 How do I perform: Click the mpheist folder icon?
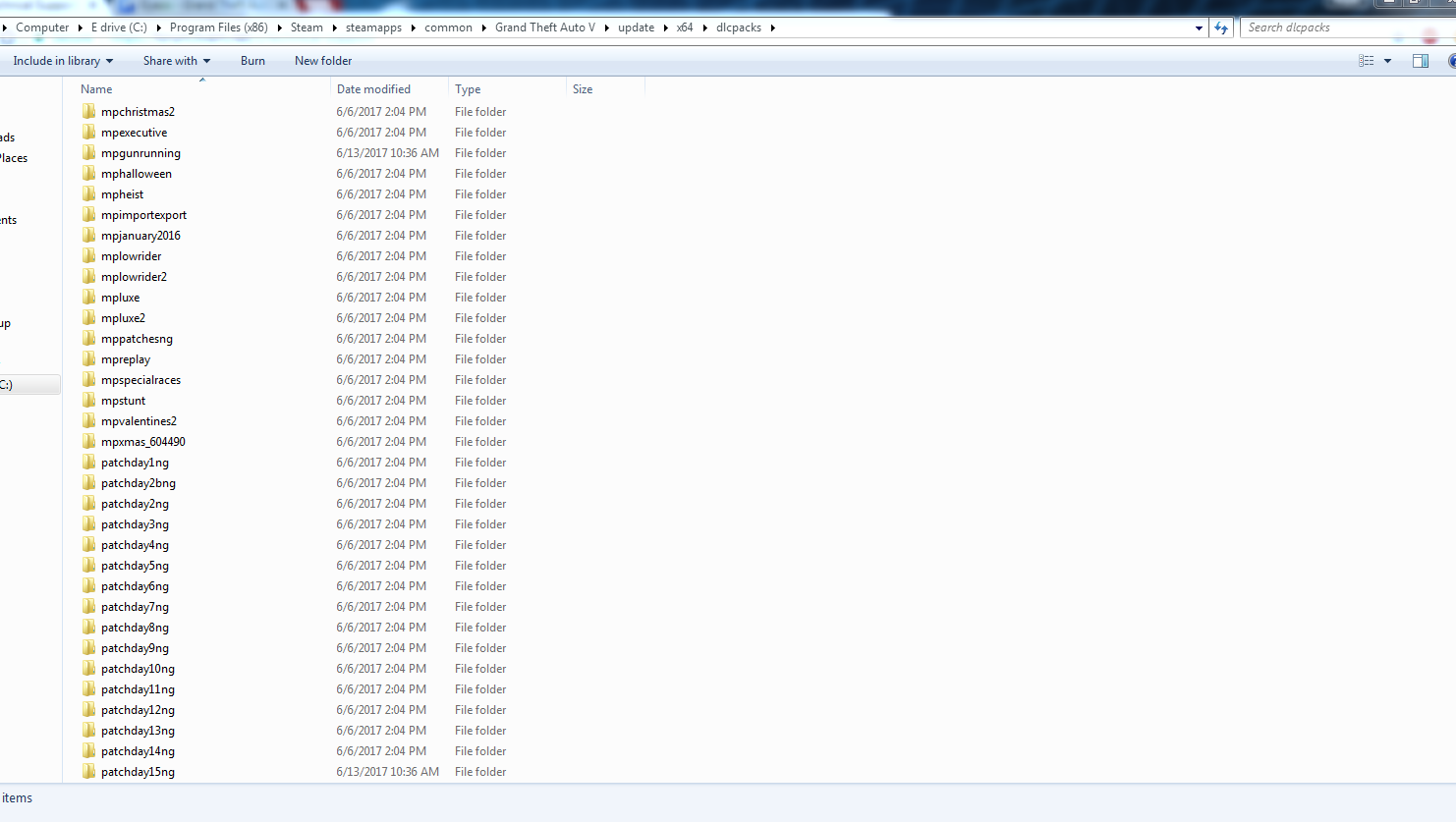point(89,193)
